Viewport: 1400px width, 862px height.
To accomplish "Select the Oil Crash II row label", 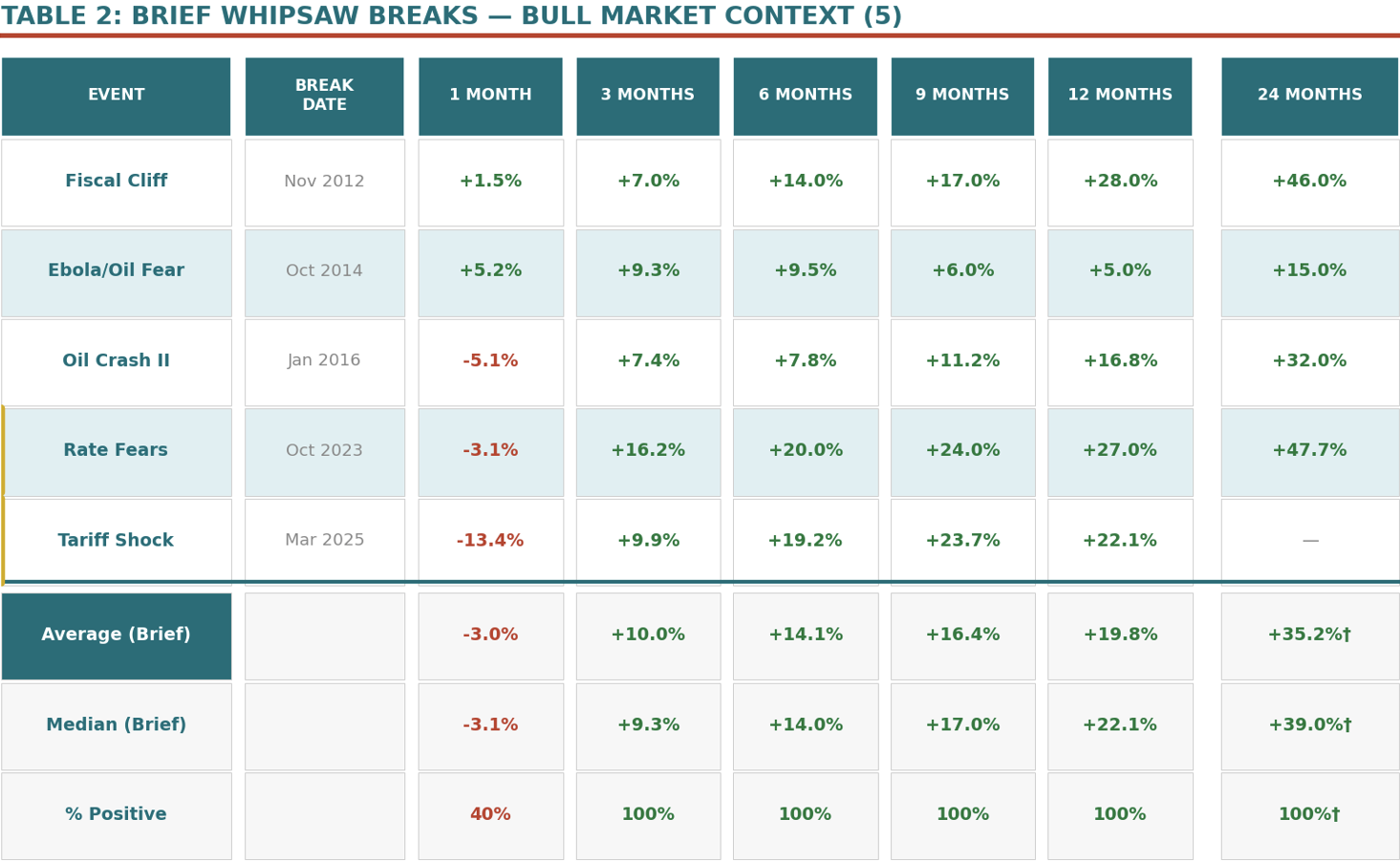I will point(116,361).
